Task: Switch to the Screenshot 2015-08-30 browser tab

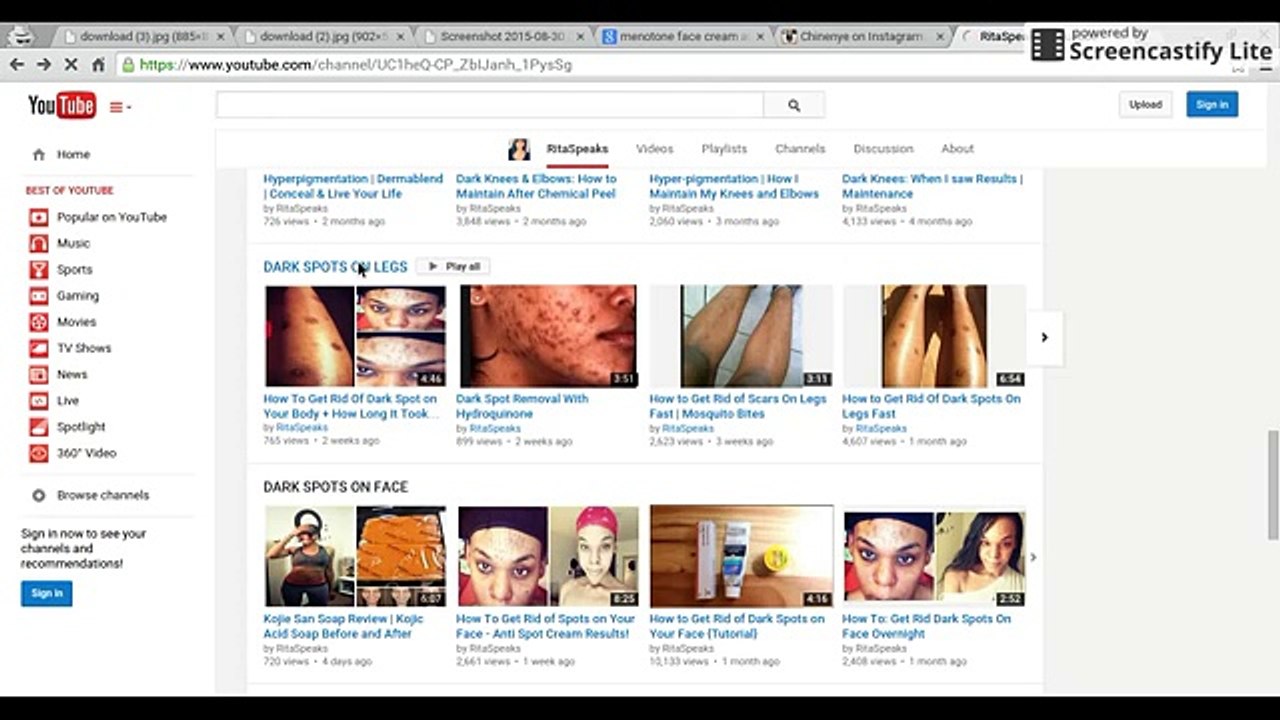Action: click(504, 37)
